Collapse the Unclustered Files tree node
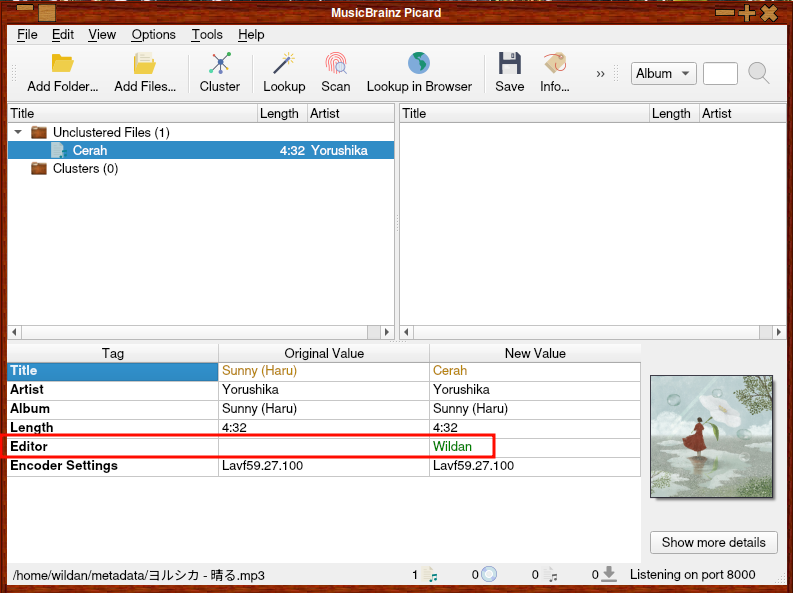 coord(18,132)
